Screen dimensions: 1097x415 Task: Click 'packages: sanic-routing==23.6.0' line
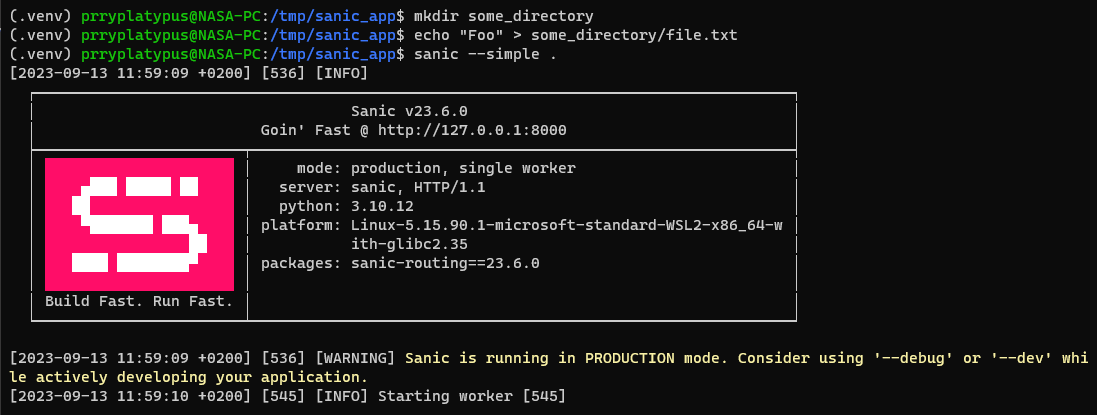(x=400, y=264)
